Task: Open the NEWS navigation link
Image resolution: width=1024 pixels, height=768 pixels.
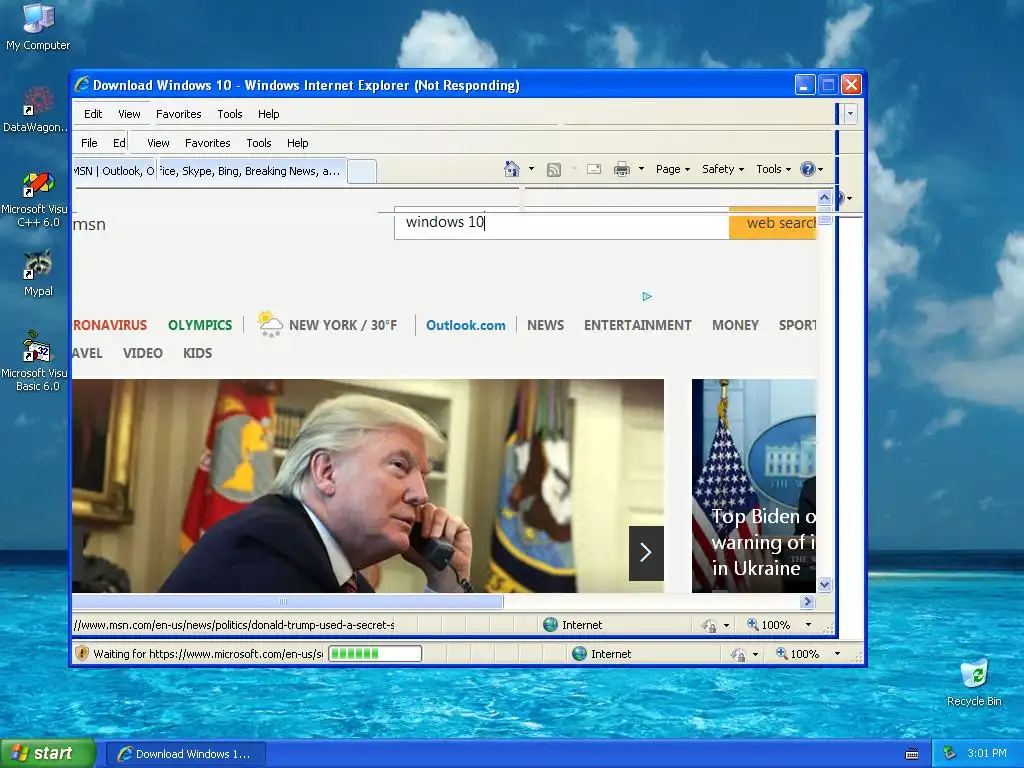Action: click(x=545, y=325)
